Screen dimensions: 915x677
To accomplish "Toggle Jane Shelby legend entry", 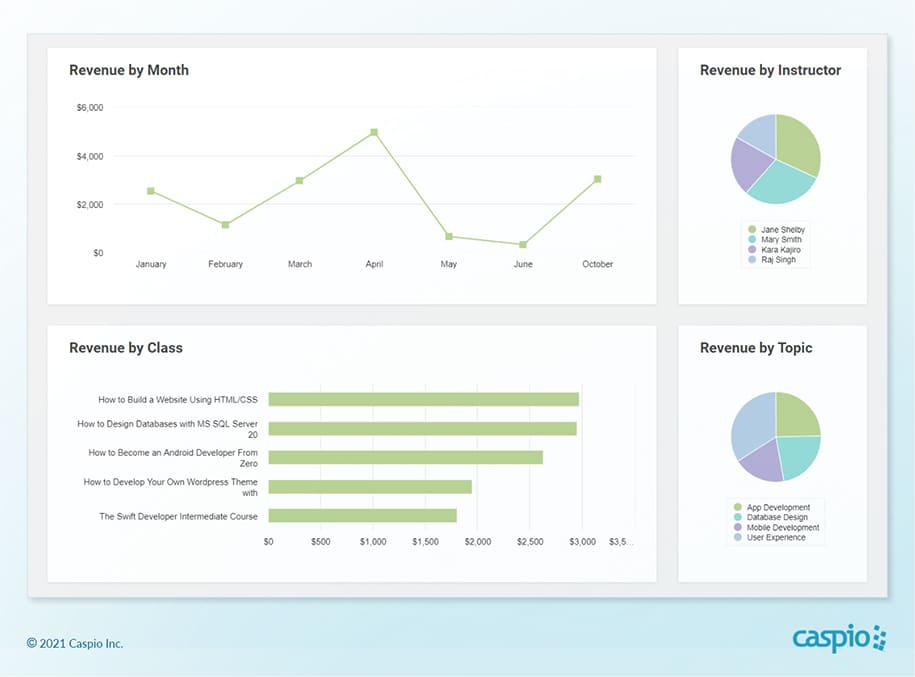I will click(x=781, y=230).
